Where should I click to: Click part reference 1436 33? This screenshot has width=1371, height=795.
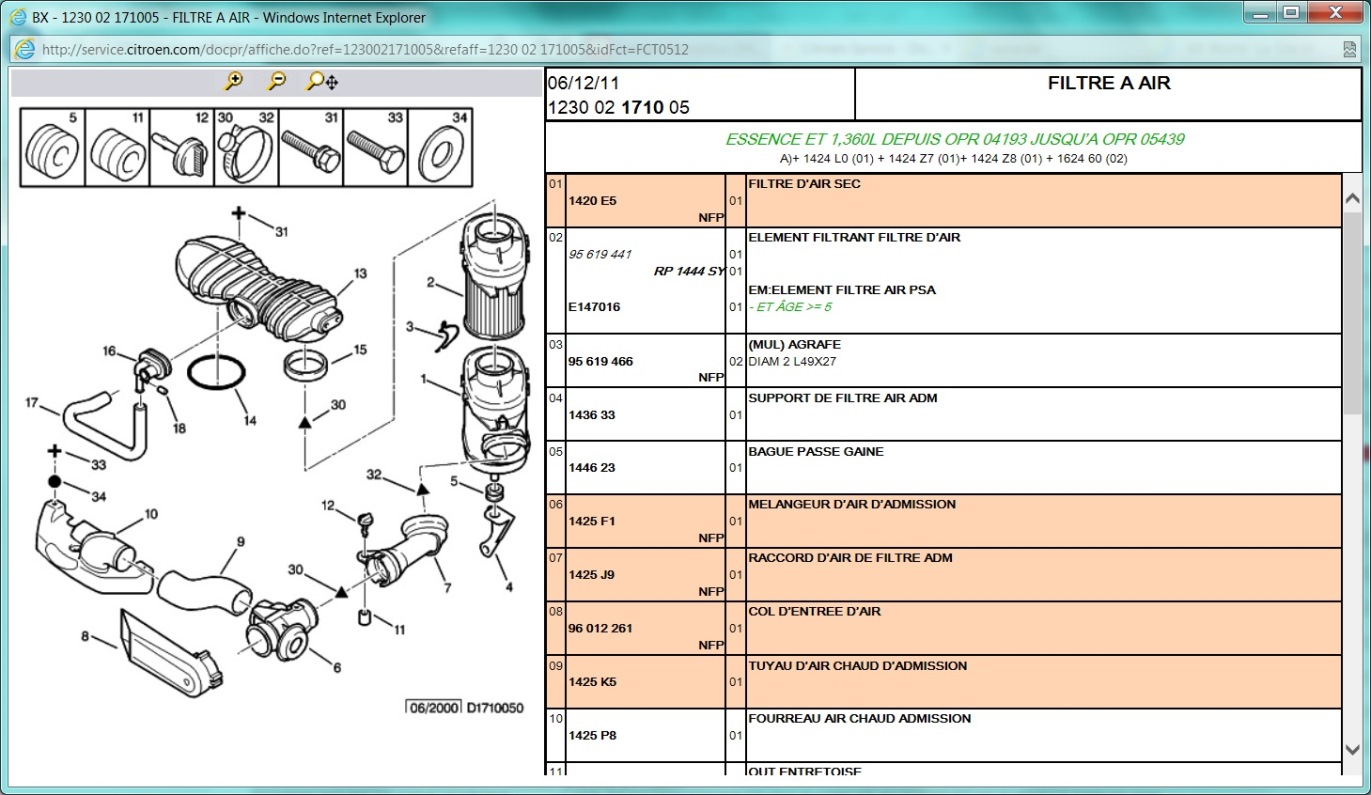click(591, 415)
